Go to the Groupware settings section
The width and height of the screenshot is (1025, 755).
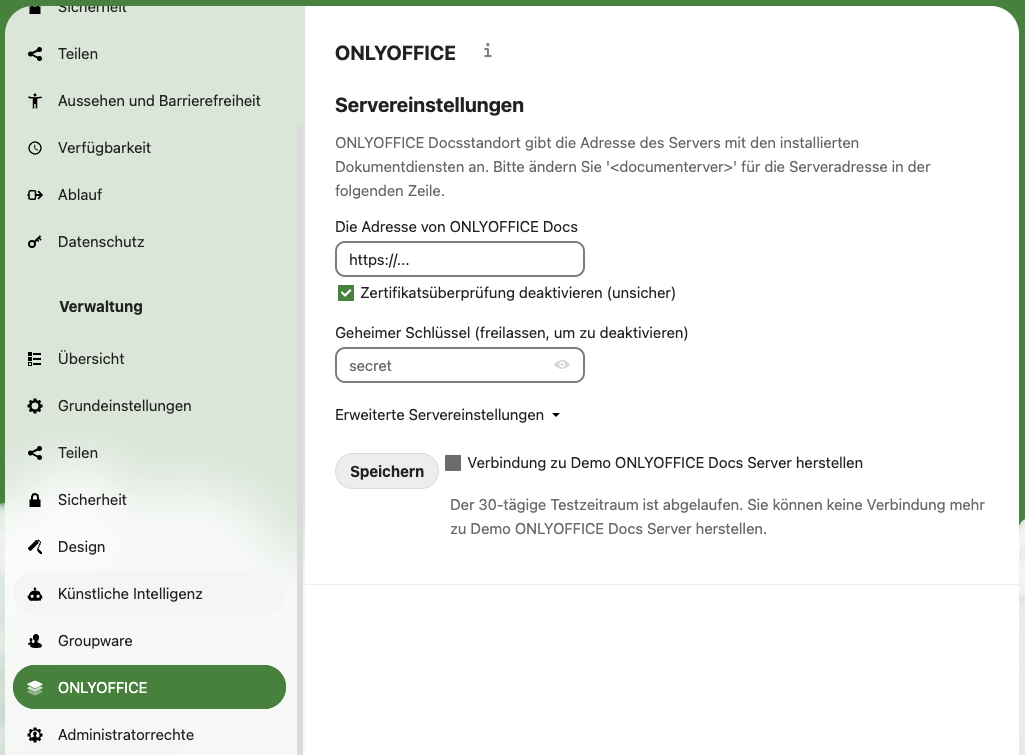(x=149, y=641)
